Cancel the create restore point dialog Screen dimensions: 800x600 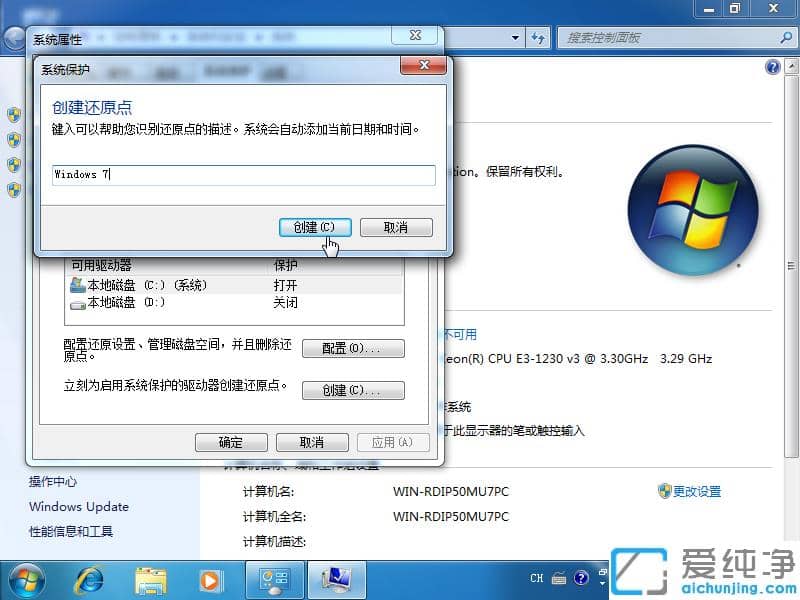point(396,227)
